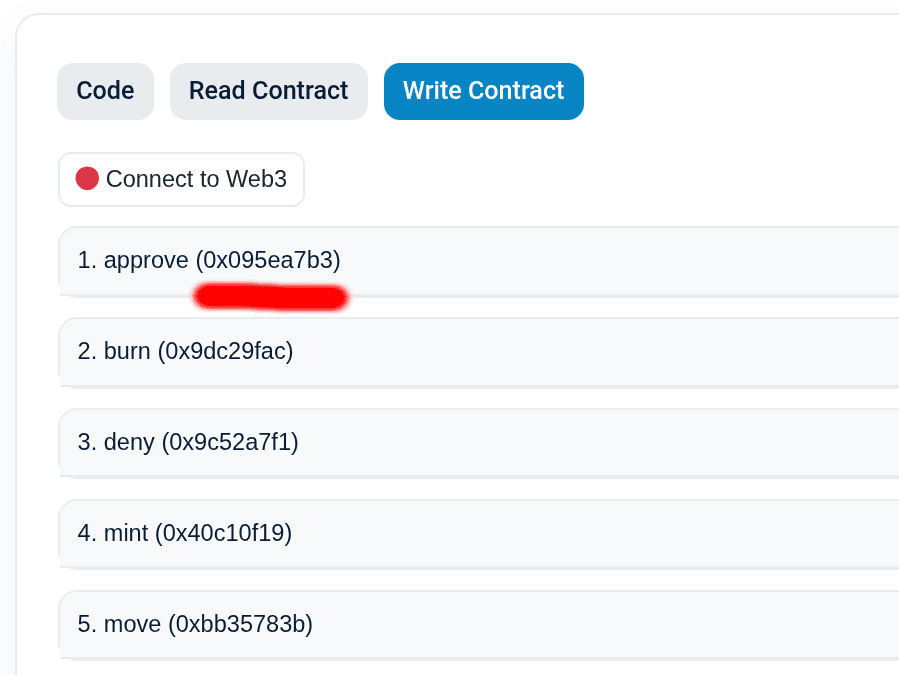The image size is (899, 675).
Task: Click the 0x40c10f19 selector of mint
Action: click(224, 533)
